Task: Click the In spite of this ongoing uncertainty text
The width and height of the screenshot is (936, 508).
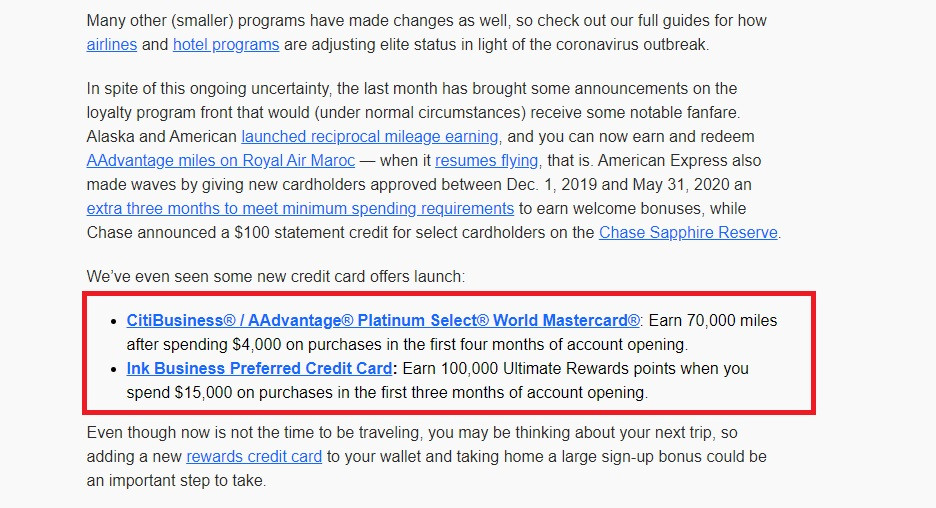Action: tap(208, 89)
